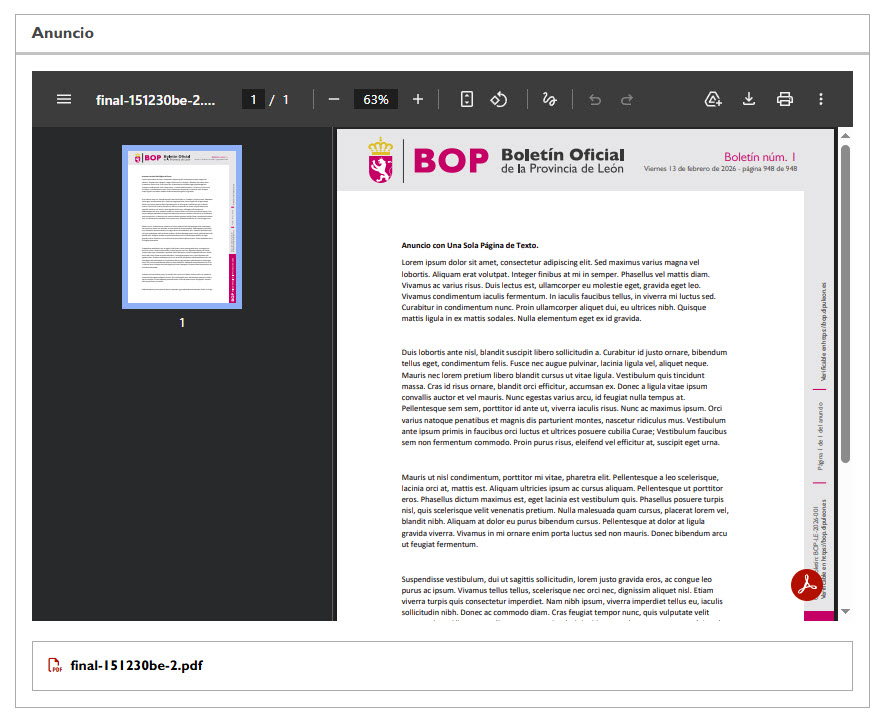Select the draw annotation tool
This screenshot has width=884, height=727.
pyautogui.click(x=548, y=99)
